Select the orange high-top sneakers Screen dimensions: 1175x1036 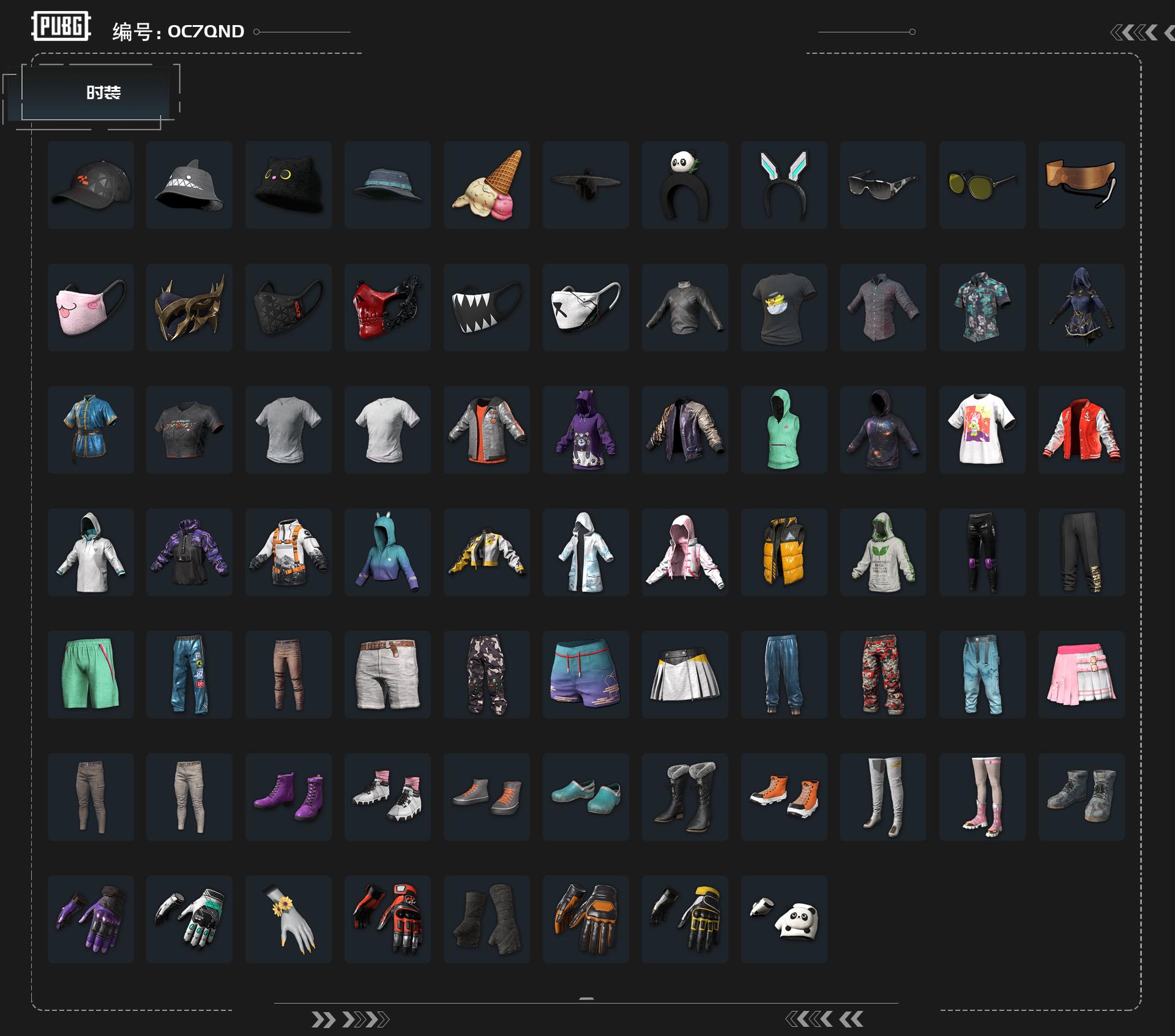point(784,797)
